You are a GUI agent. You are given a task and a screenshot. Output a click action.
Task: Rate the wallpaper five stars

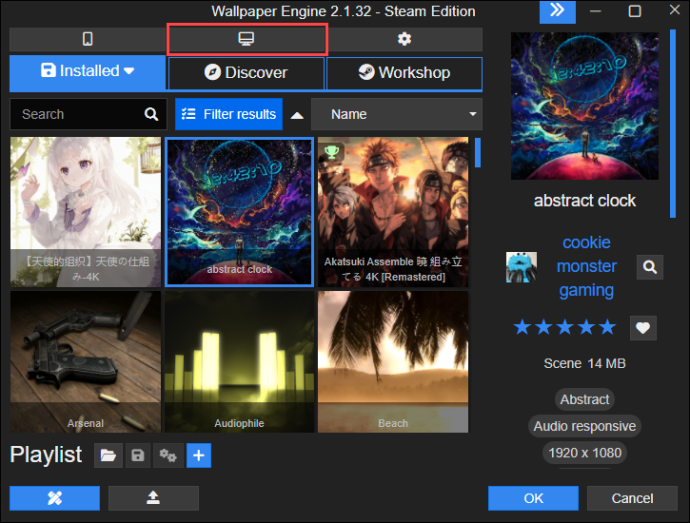point(608,328)
